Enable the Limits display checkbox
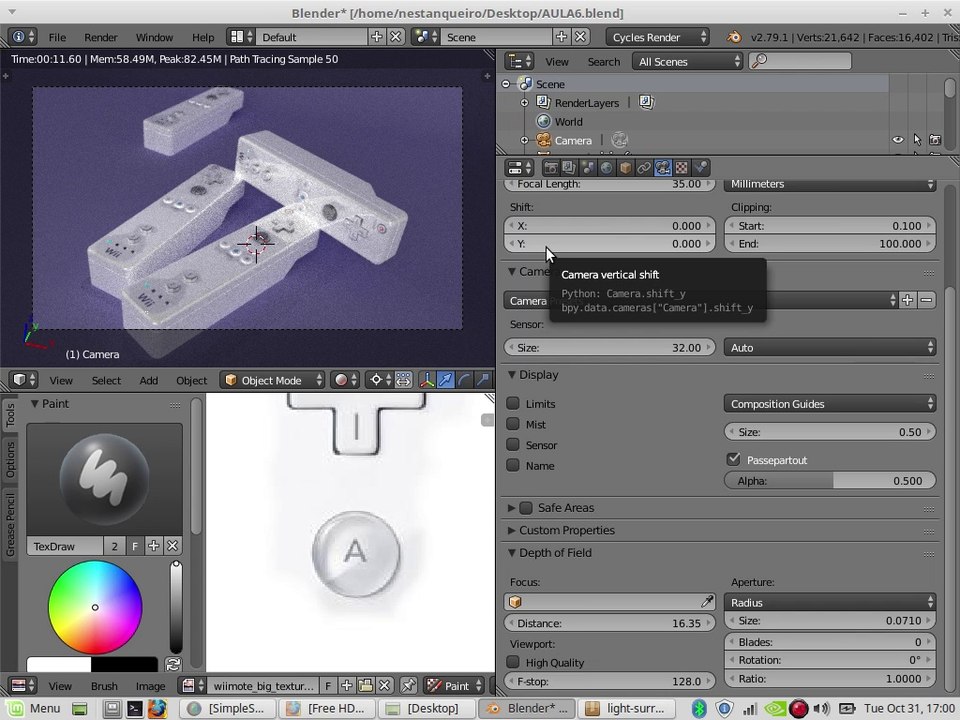This screenshot has width=960, height=720. coord(513,403)
